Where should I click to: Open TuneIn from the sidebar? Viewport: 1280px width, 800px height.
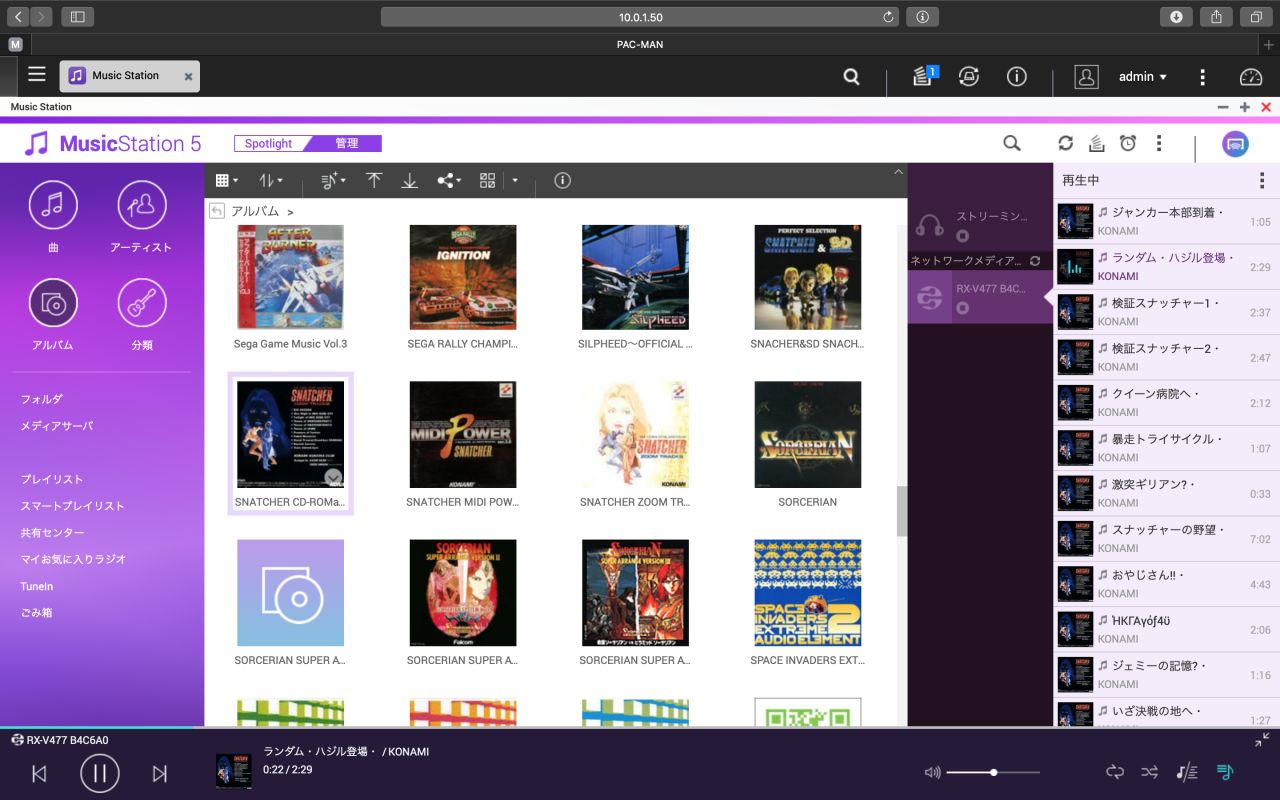coord(37,586)
